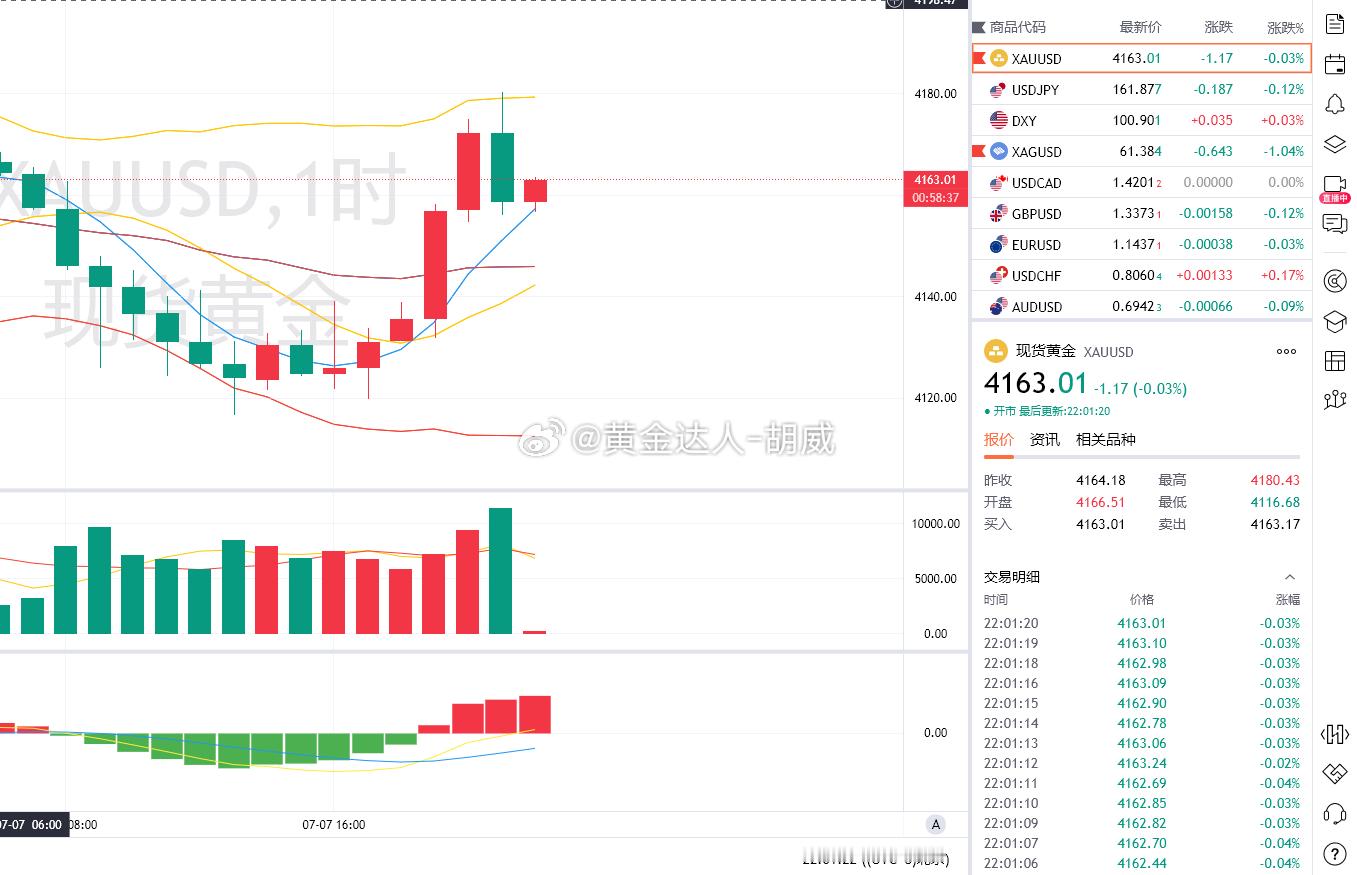
Task: Sort by 商品代码 column header
Action: click(x=1017, y=28)
